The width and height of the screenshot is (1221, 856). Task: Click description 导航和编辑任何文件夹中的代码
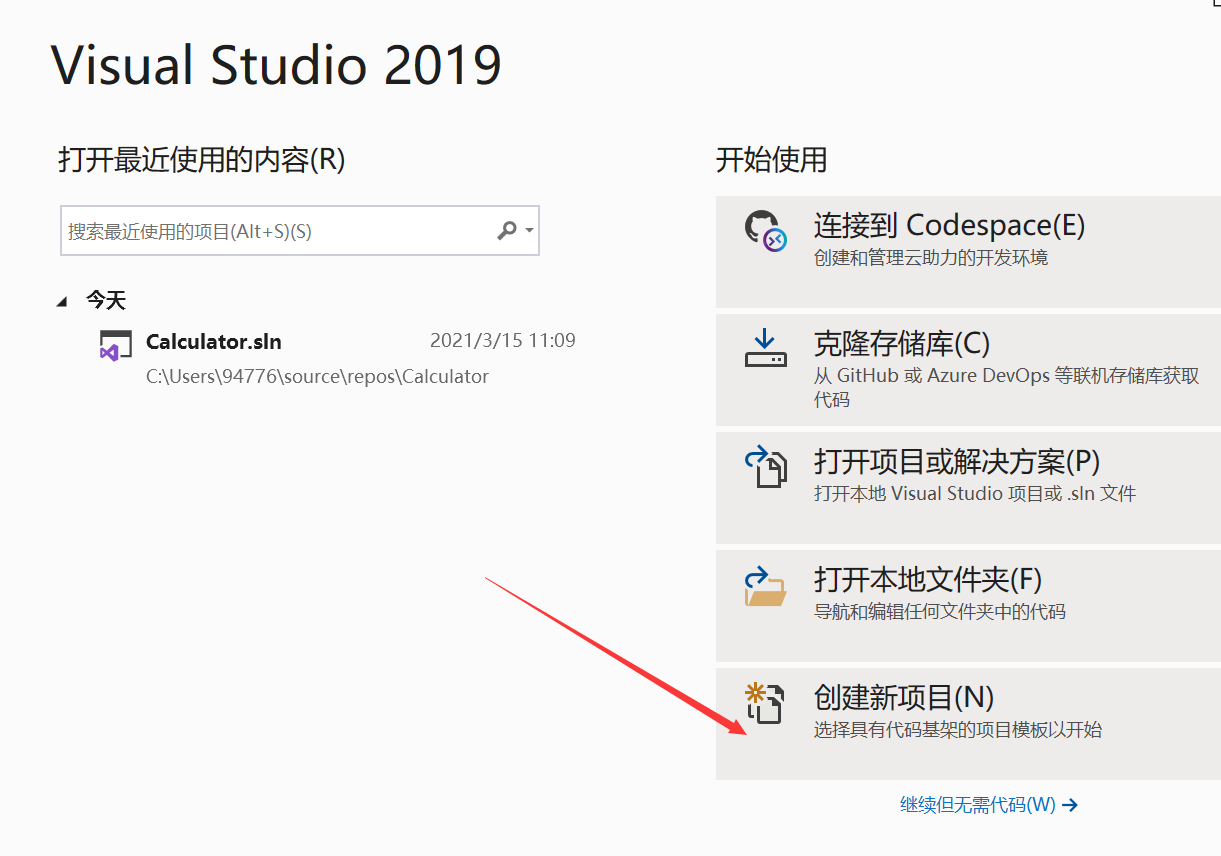pyautogui.click(x=940, y=611)
